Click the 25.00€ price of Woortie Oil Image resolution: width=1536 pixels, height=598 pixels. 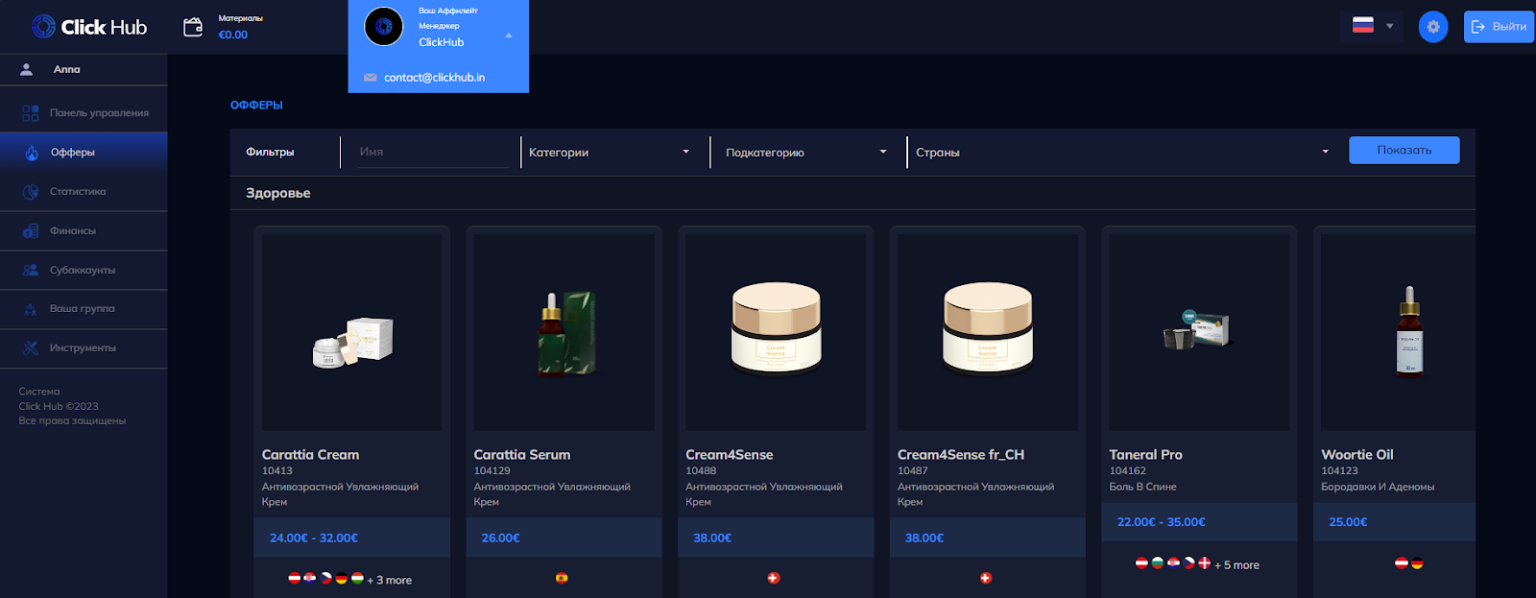tap(1348, 522)
